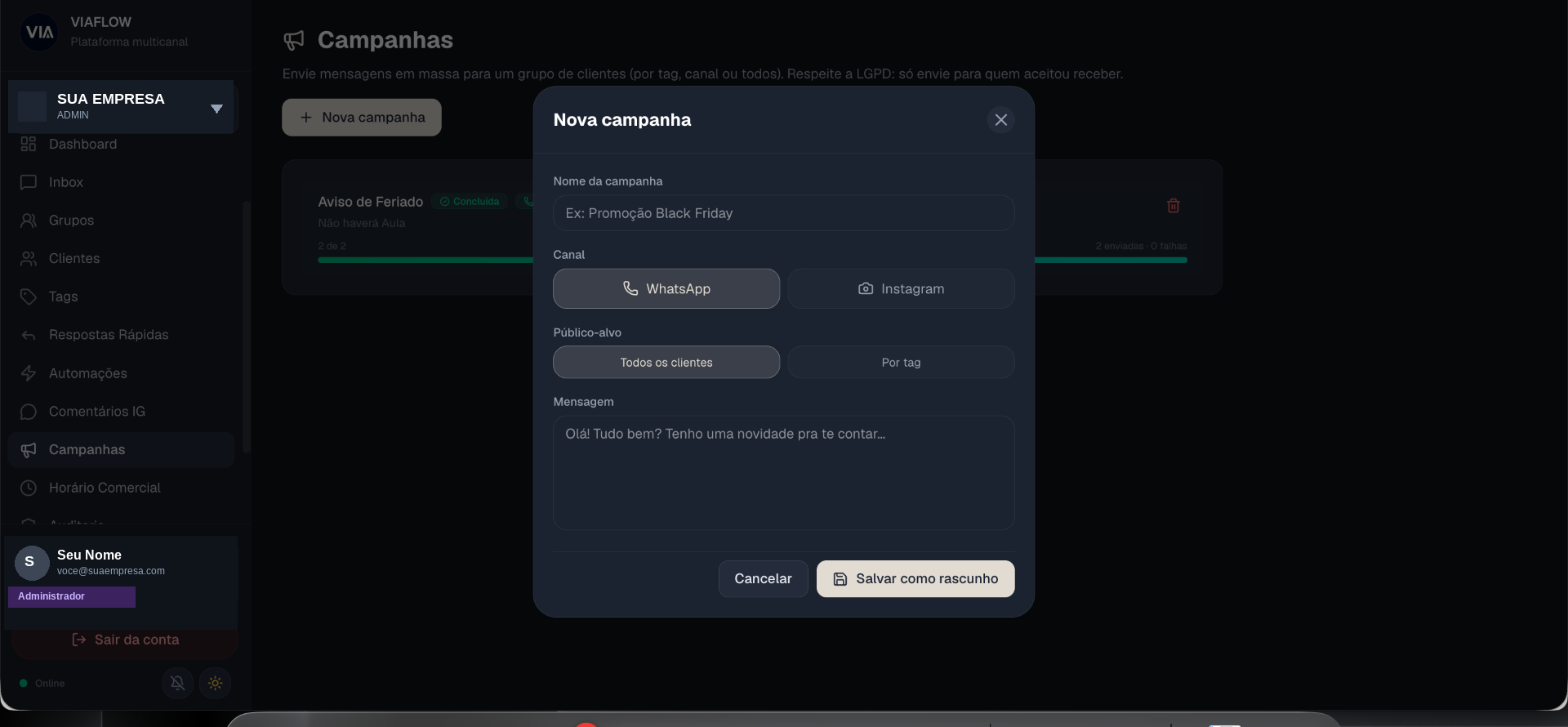Click the Aviso de Feriado campaign title
Viewport: 1568px width, 727px height.
click(371, 202)
